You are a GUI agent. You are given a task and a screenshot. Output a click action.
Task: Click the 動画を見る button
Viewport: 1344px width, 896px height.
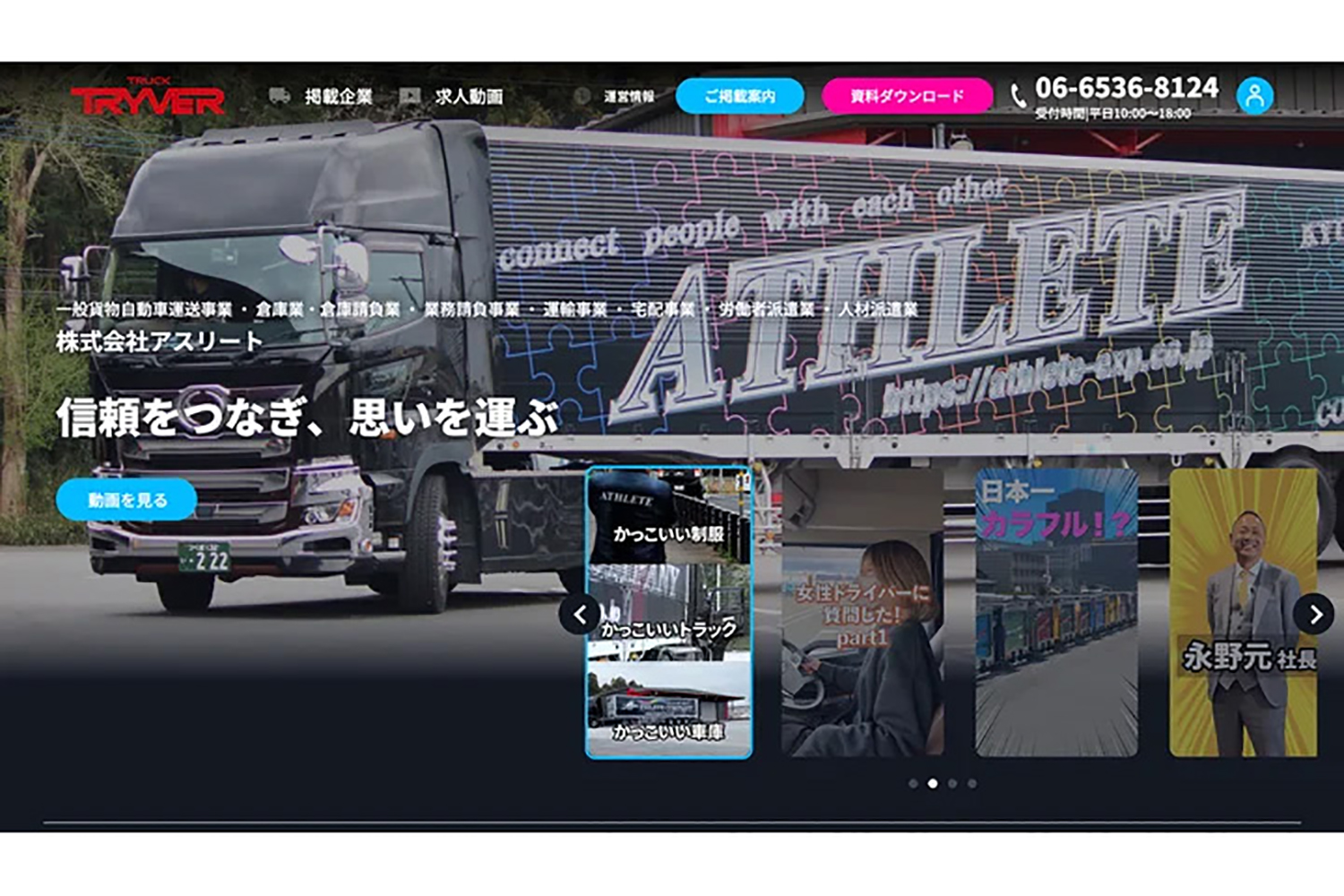[x=126, y=500]
